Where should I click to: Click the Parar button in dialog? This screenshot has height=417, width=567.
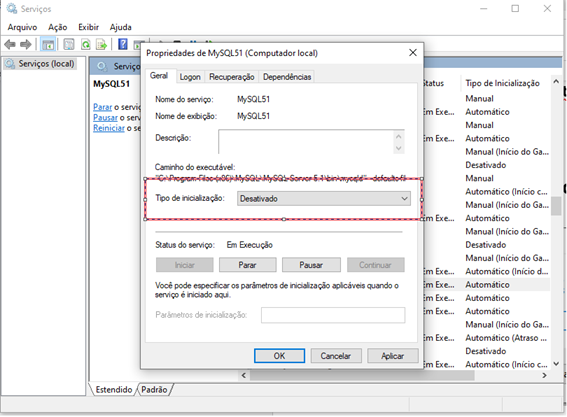(x=247, y=265)
